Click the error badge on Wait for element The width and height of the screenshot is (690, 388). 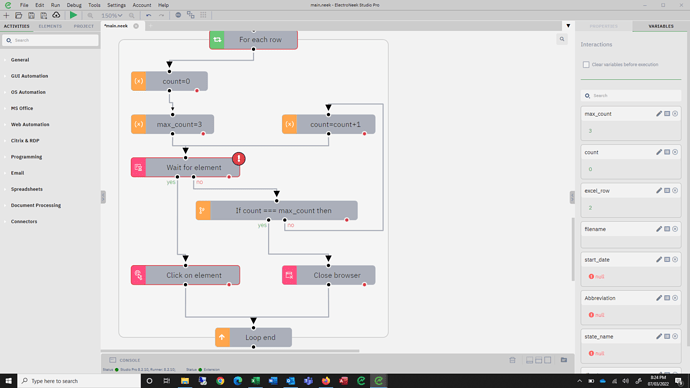tap(239, 158)
